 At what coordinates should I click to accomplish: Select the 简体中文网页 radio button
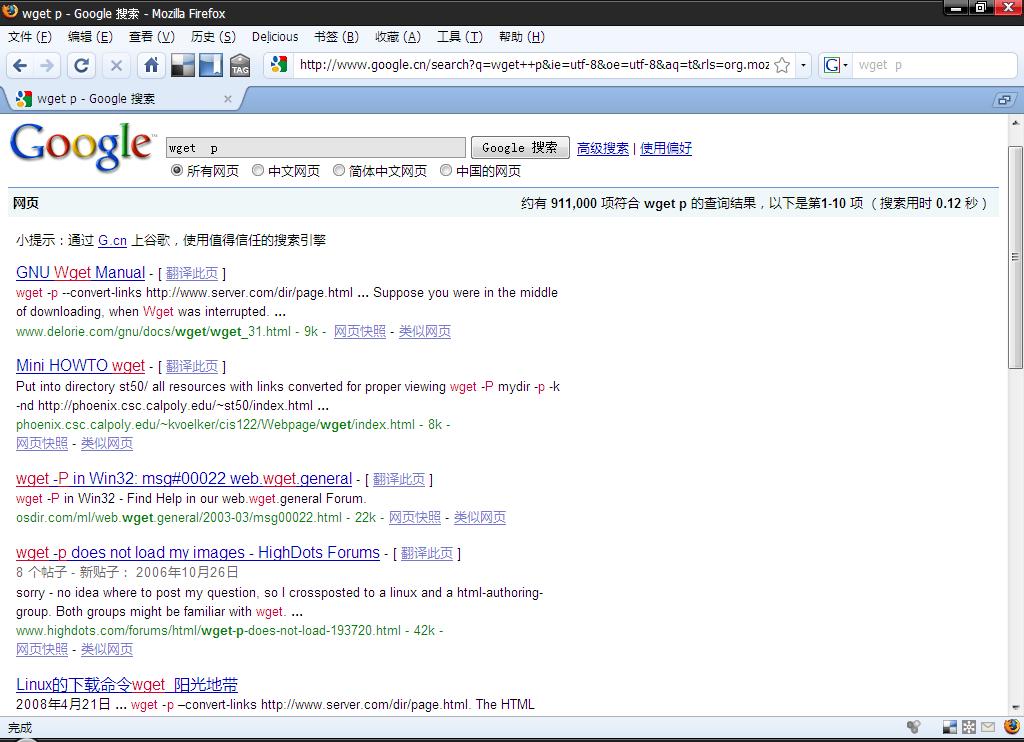(338, 170)
